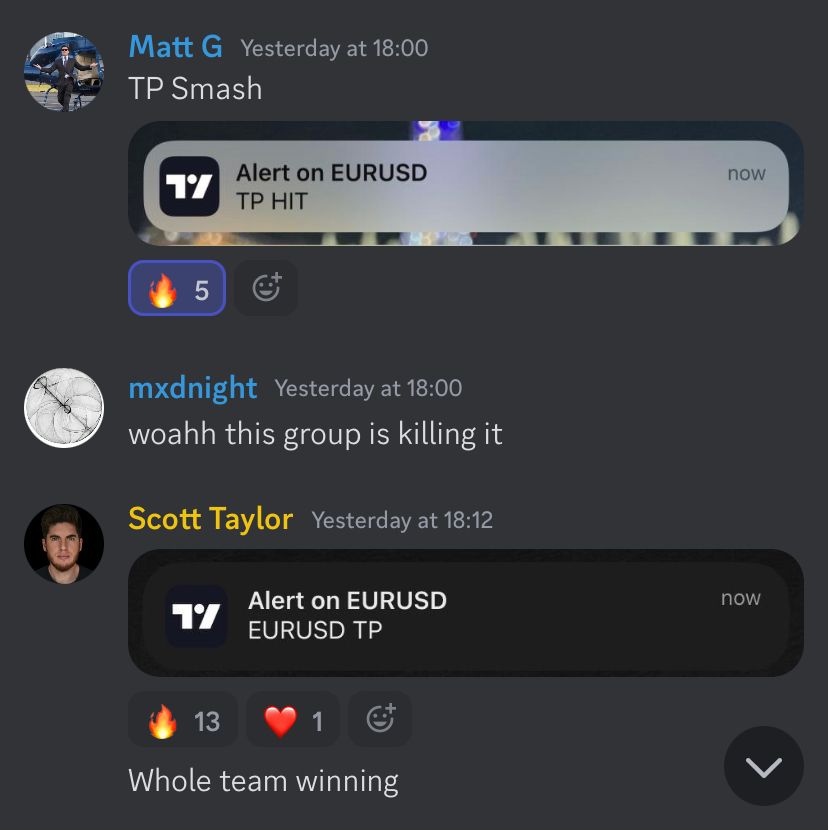The height and width of the screenshot is (830, 828).
Task: Open the mxdnight username link
Action: click(x=193, y=388)
